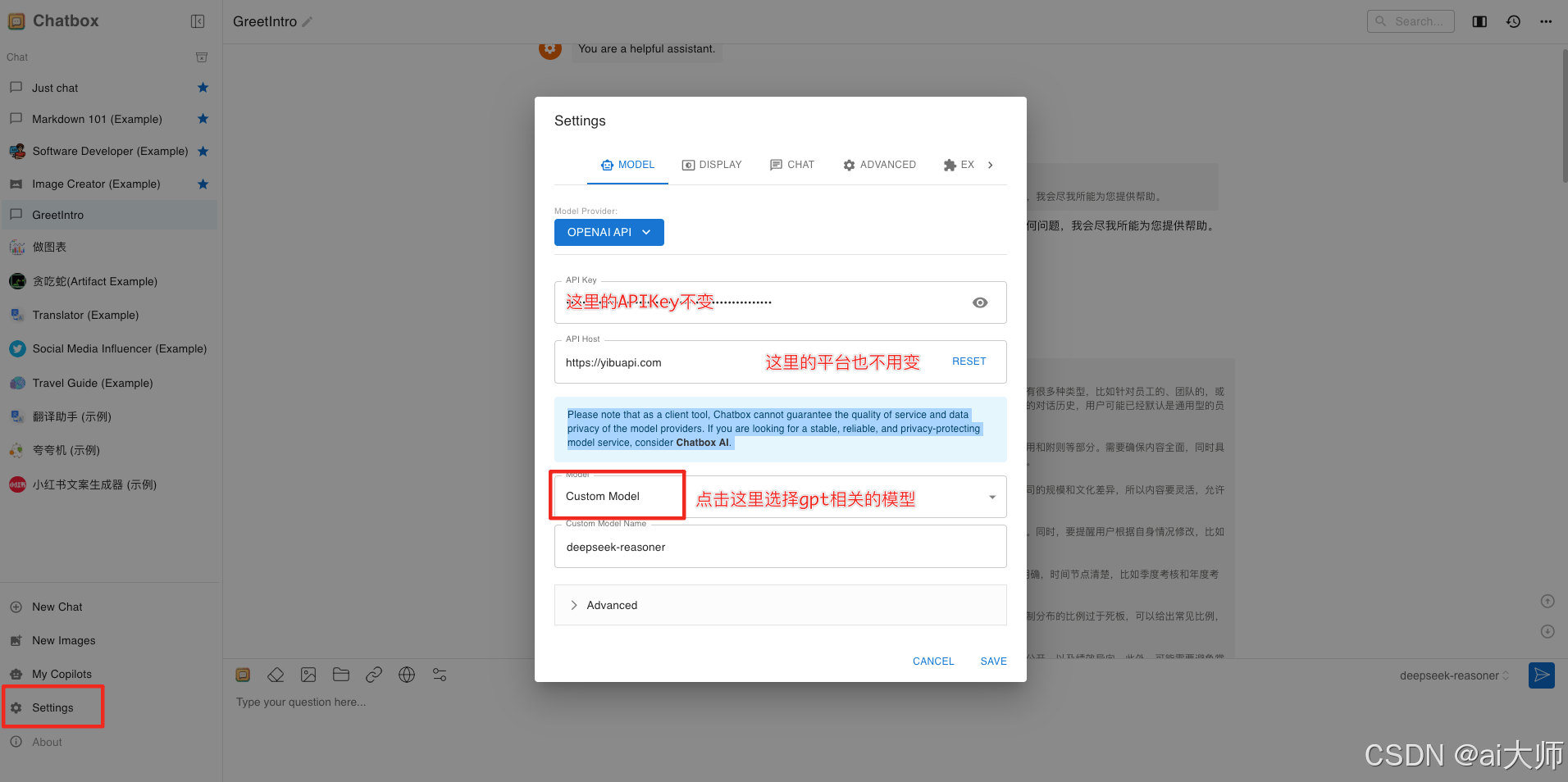
Task: Open the About page
Action: 109,742
